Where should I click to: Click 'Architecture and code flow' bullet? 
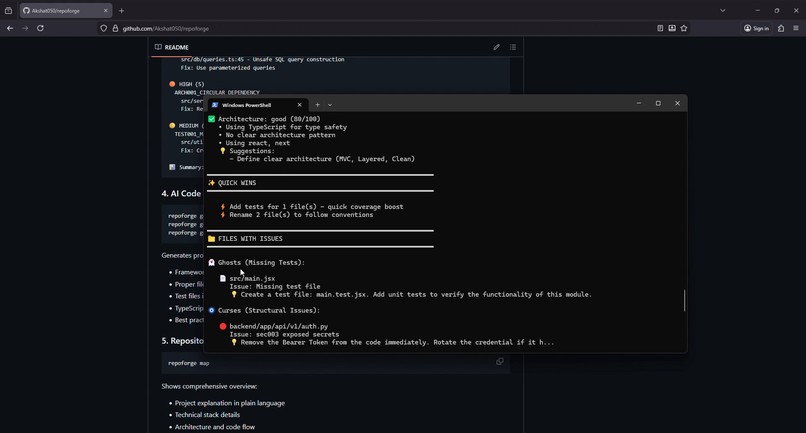coord(215,427)
